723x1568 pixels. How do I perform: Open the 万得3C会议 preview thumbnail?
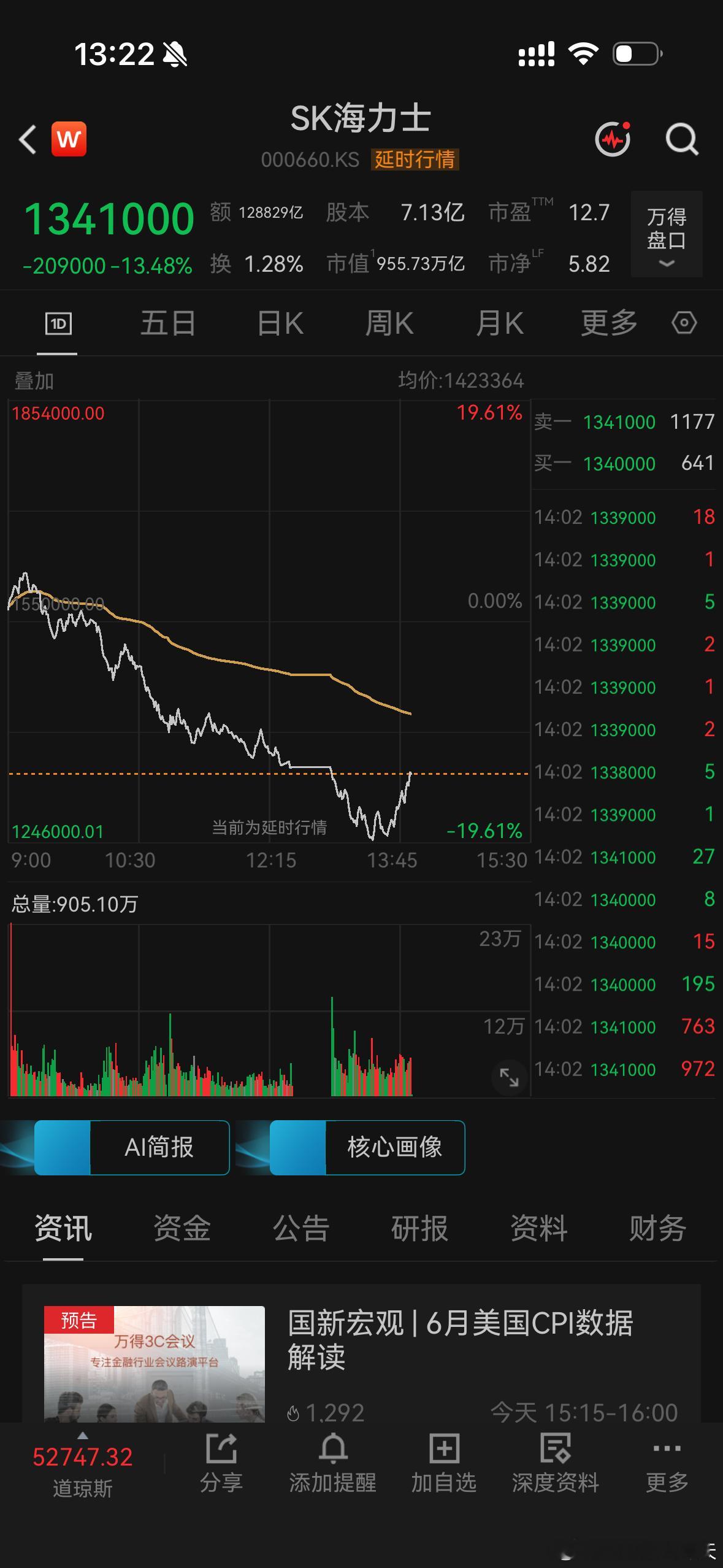155,1364
